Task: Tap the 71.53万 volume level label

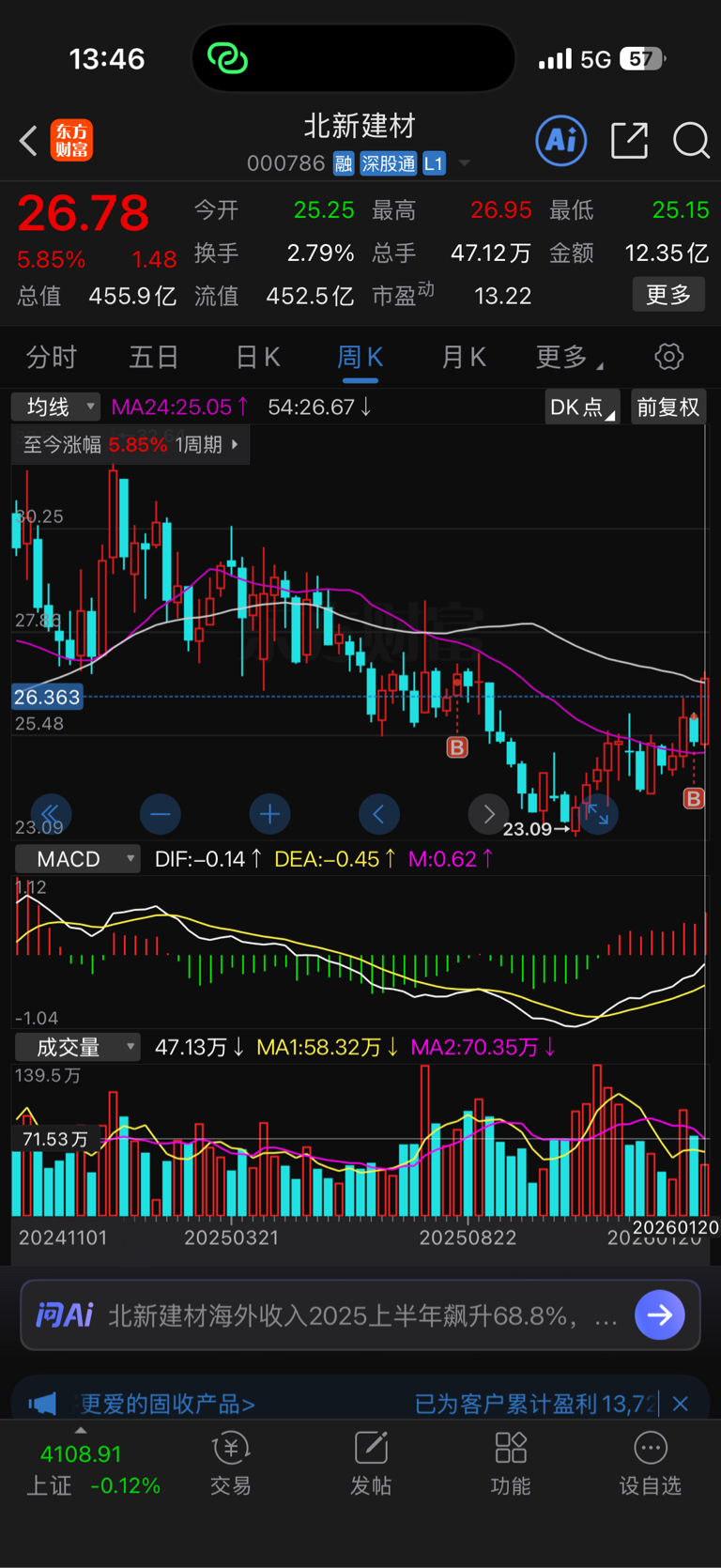Action: point(55,1139)
